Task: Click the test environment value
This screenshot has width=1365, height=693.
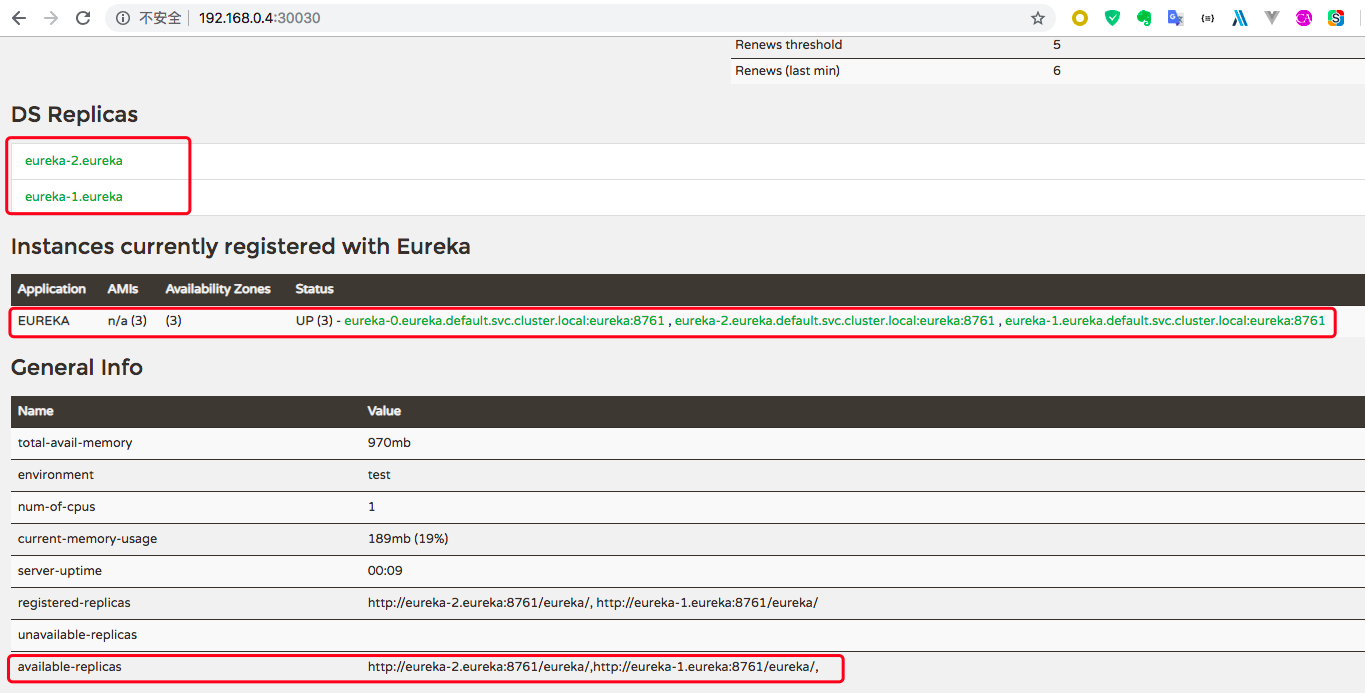Action: [379, 474]
